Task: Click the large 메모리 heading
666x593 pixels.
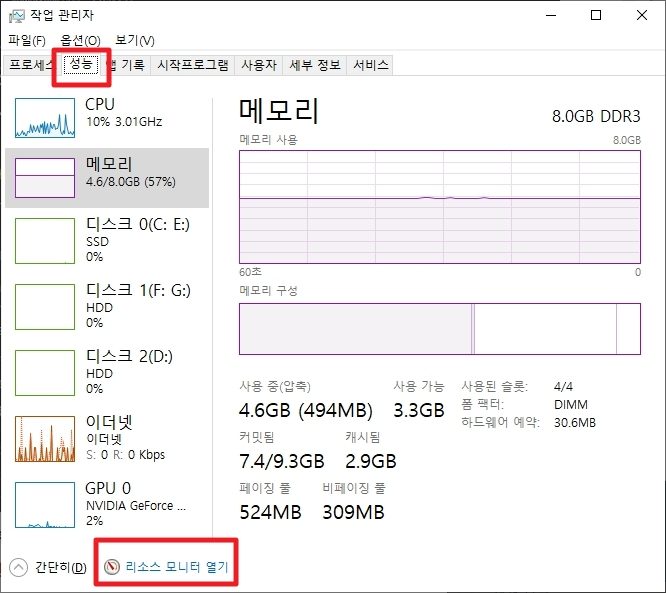Action: point(279,111)
